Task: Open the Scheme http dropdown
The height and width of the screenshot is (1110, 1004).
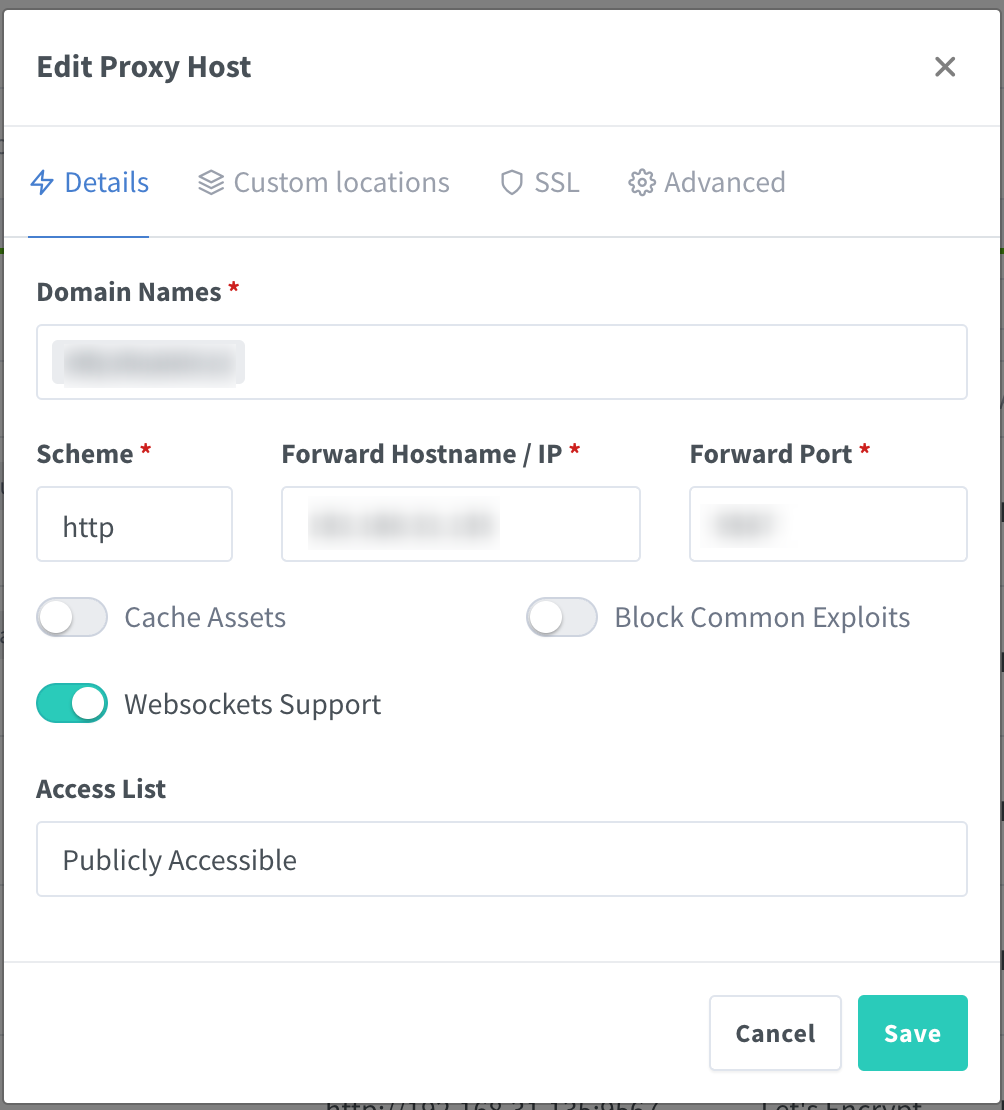Action: pyautogui.click(x=135, y=524)
